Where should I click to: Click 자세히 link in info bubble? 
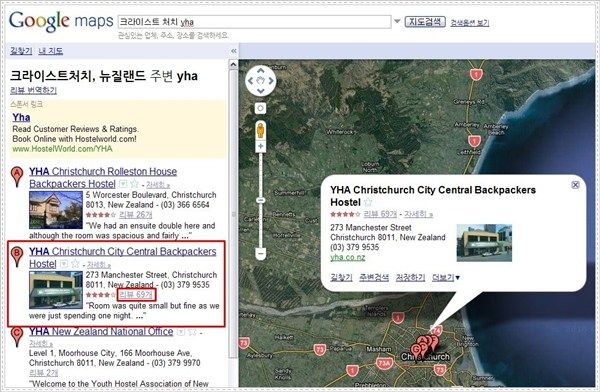click(419, 214)
